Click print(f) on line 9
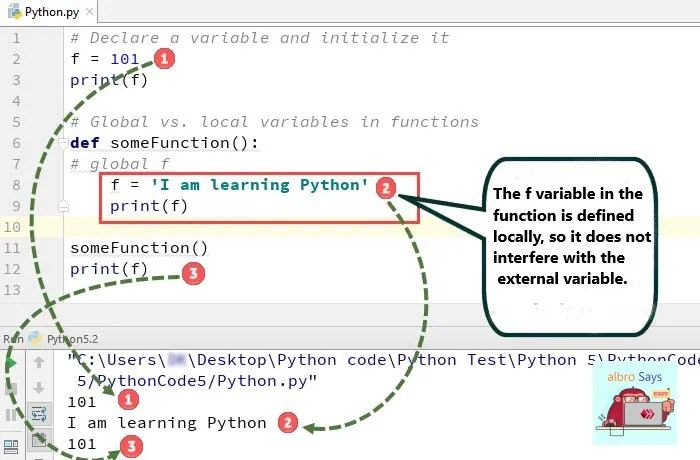The width and height of the screenshot is (700, 460). tap(149, 206)
